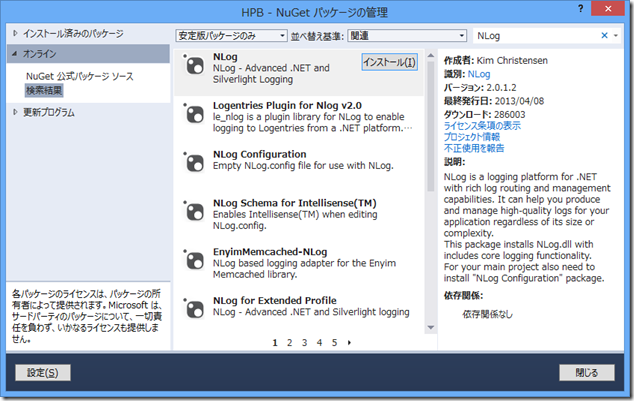
Task: Open the search history dropdown arrow
Action: [616, 36]
